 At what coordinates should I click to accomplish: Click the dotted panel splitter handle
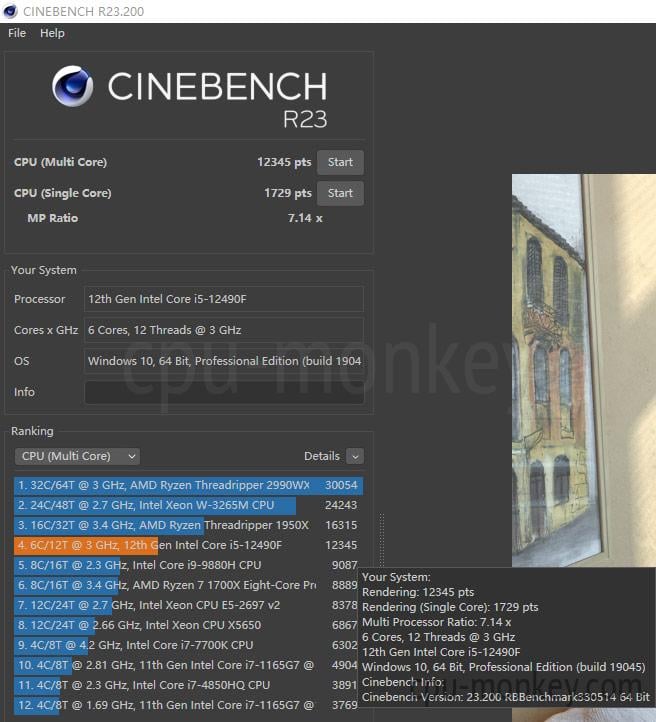382,540
